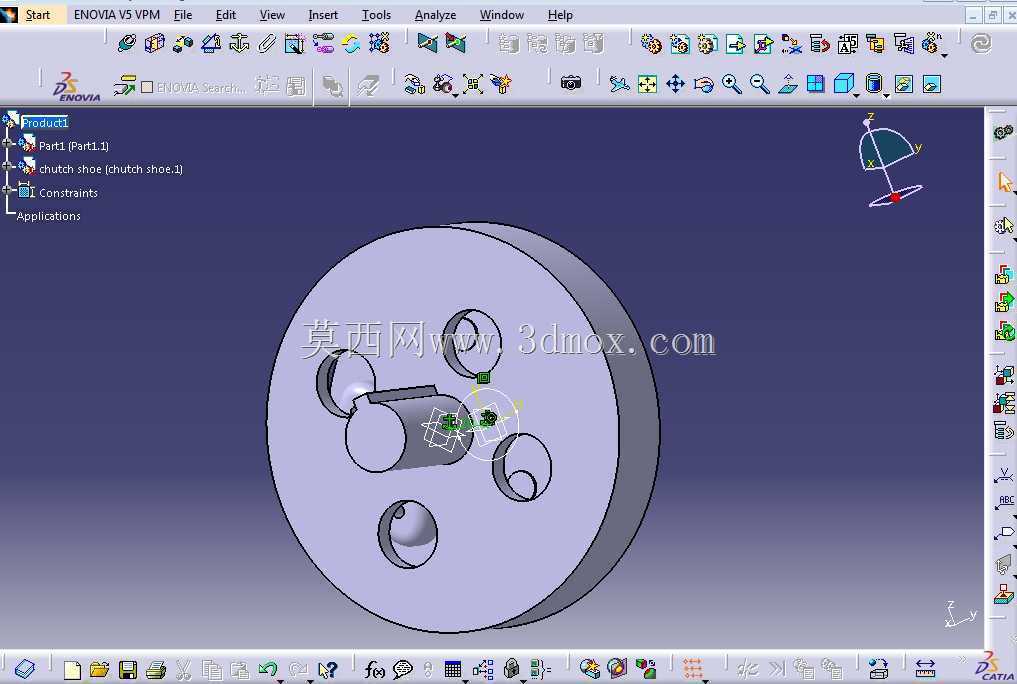Click the ENOVIA Search input field
1017x684 pixels.
pos(201,87)
